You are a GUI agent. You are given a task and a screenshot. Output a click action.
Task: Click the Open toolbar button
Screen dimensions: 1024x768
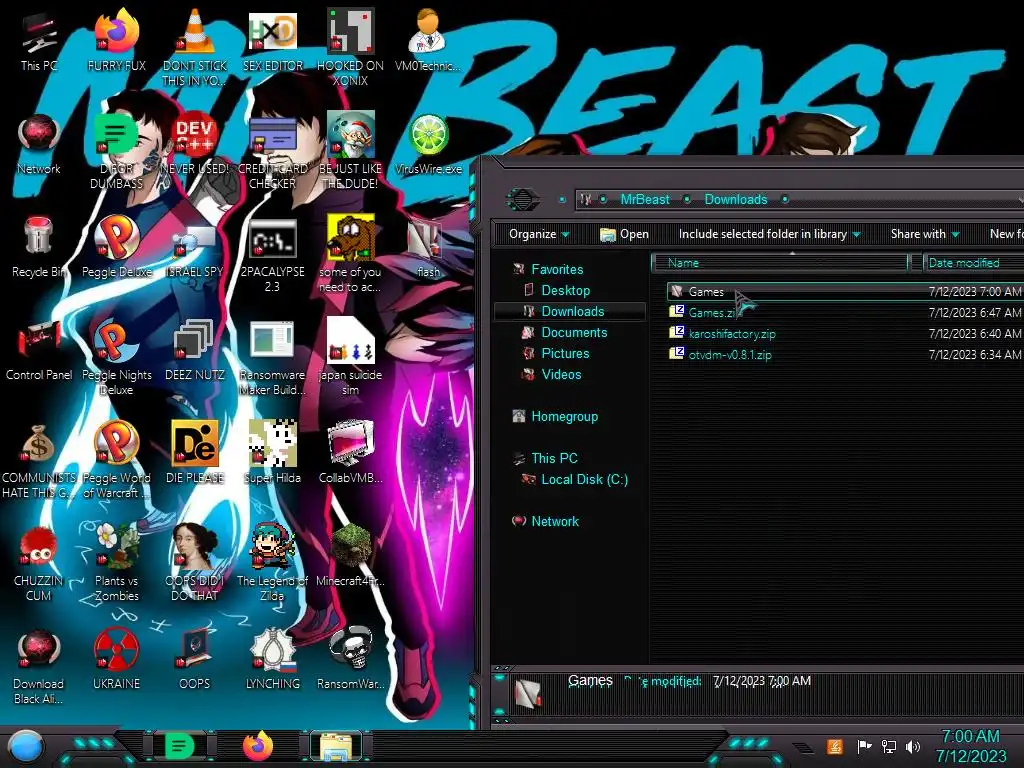coord(625,234)
